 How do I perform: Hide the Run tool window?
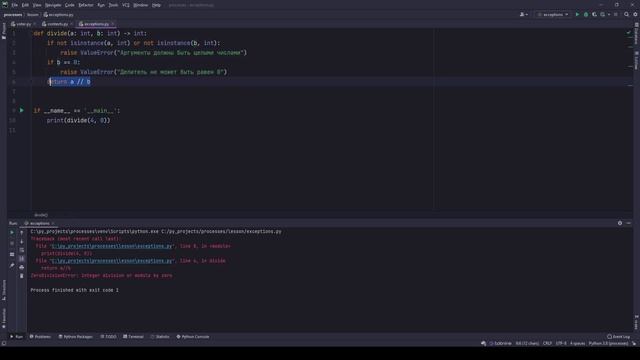click(629, 223)
